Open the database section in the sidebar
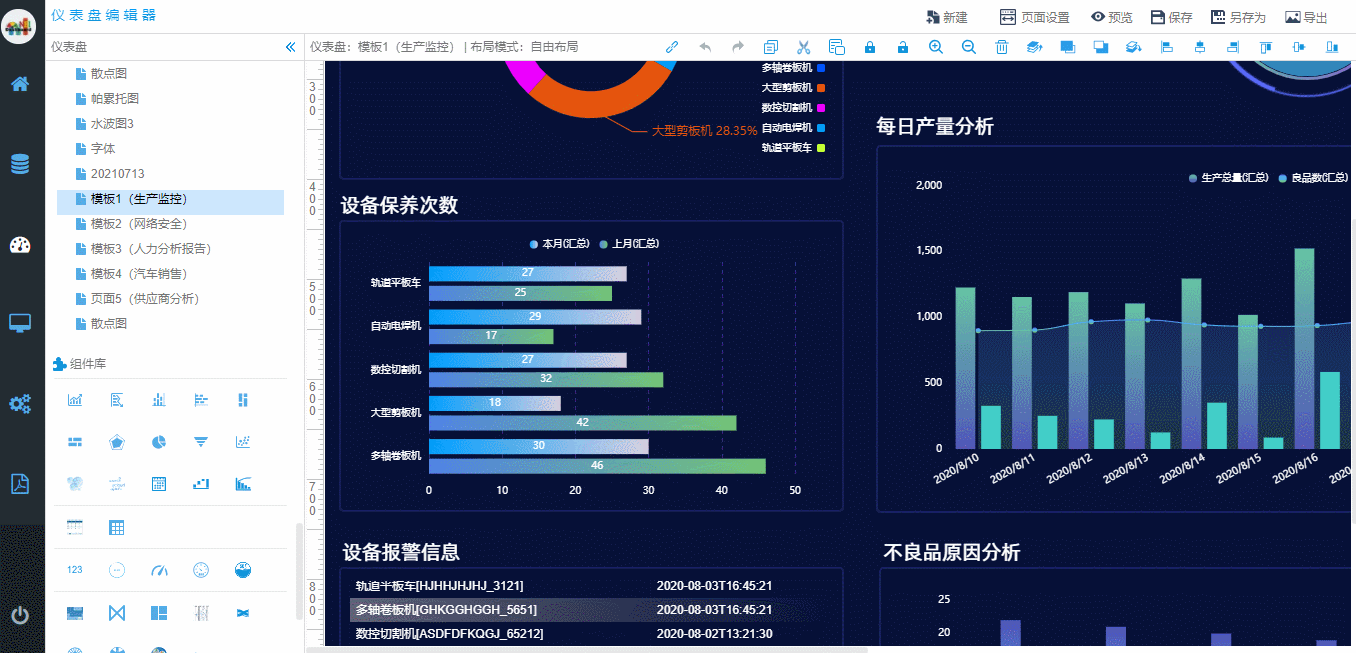 click(x=20, y=165)
